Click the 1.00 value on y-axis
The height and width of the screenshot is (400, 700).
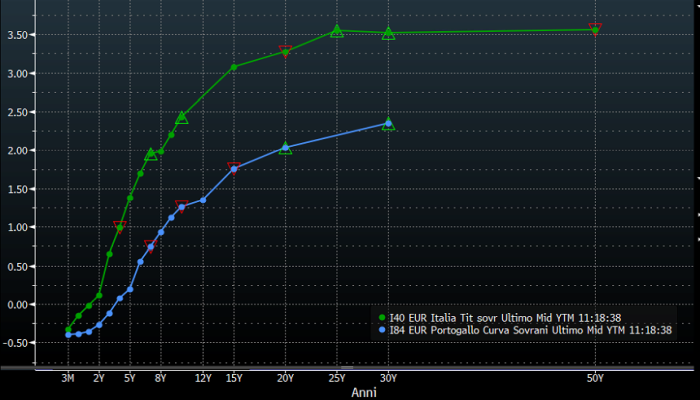coord(18,227)
